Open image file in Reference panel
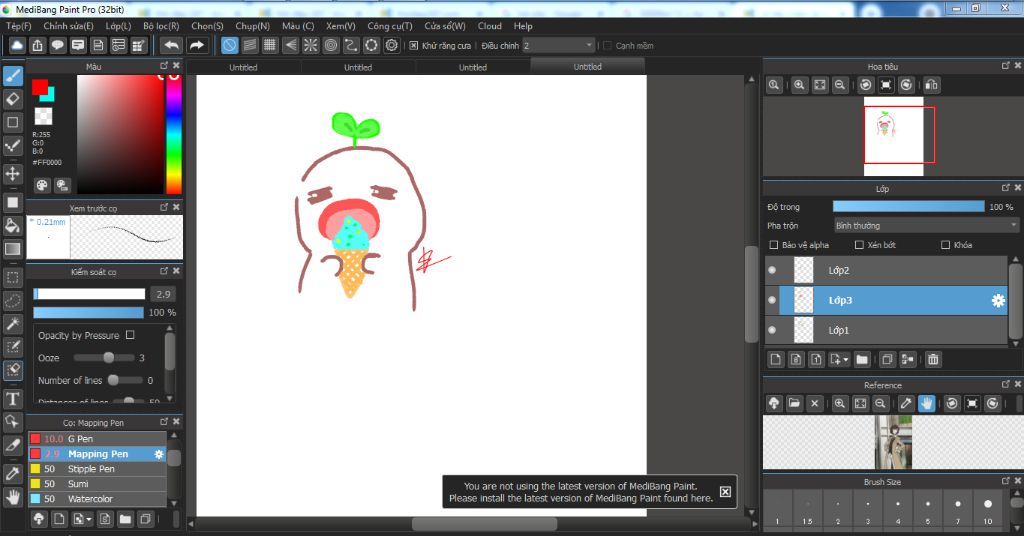 tap(794, 403)
